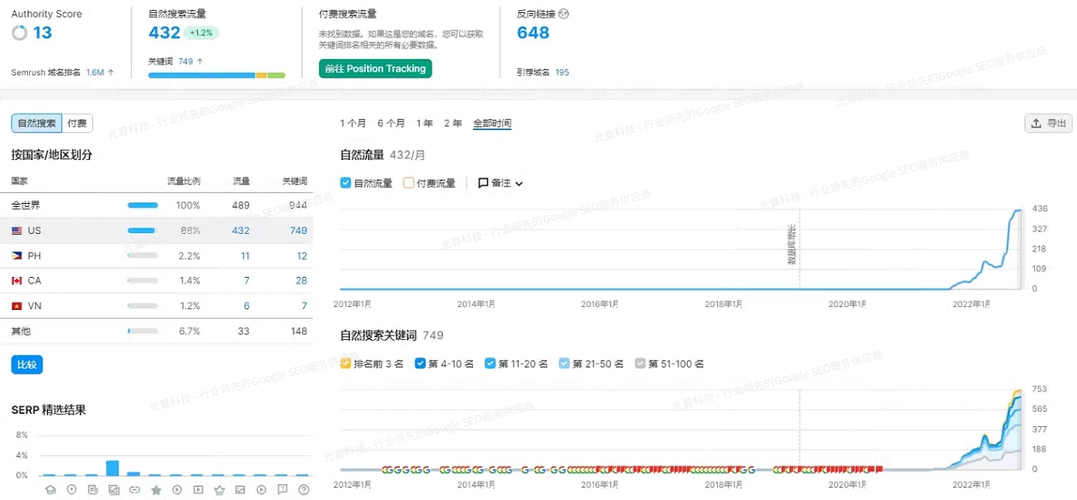Viewport: 1077px width, 500px height.
Task: Select the 2 年 time range
Action: 453,124
